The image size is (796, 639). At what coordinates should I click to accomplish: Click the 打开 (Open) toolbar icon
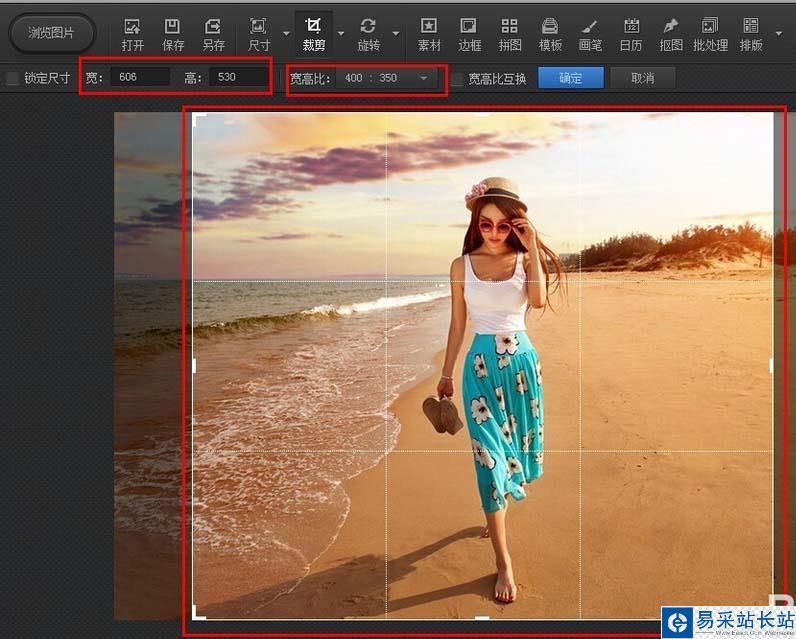click(132, 33)
